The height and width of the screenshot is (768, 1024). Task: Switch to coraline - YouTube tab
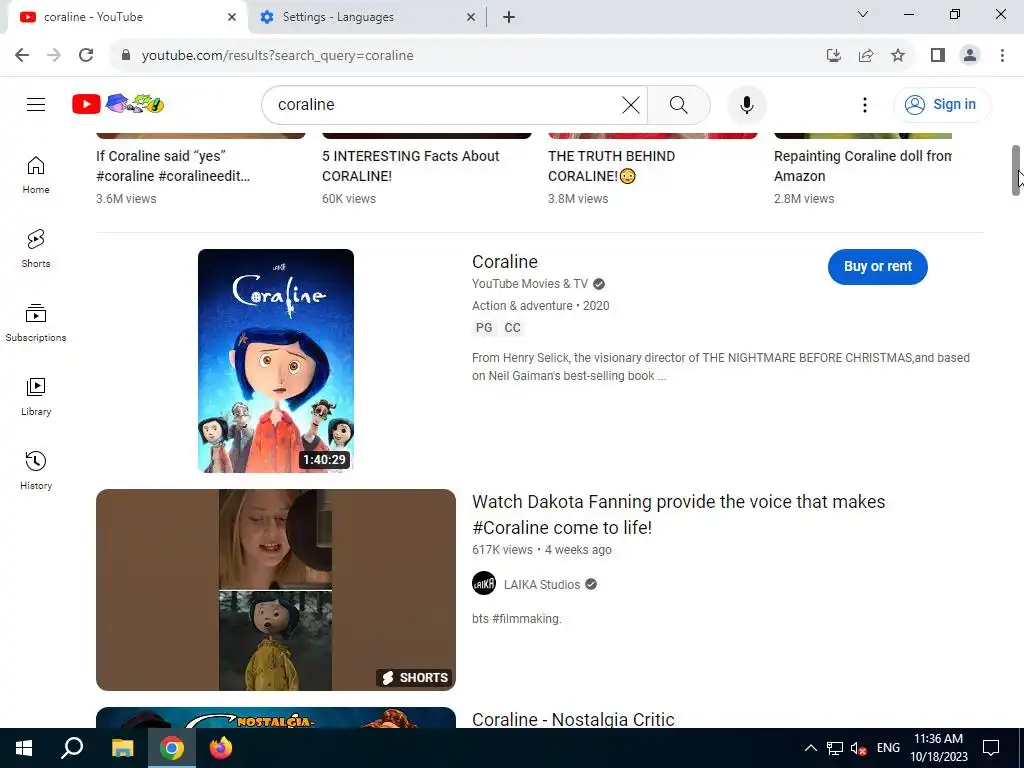point(127,17)
